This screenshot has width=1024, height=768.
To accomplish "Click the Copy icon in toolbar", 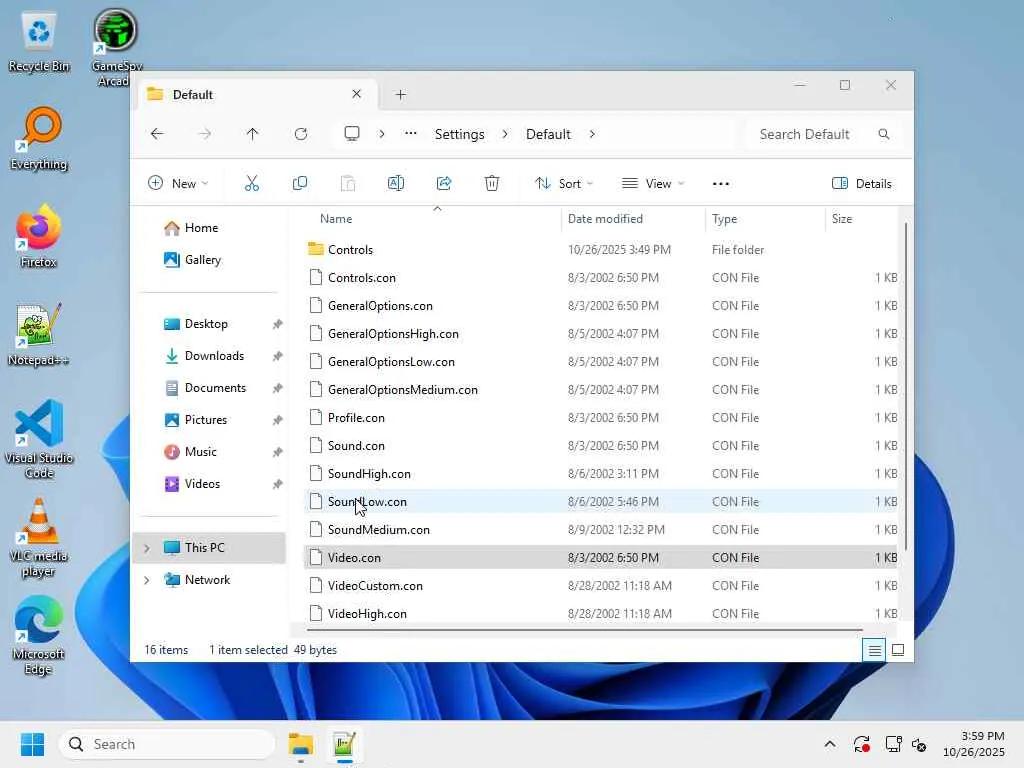I will click(300, 184).
